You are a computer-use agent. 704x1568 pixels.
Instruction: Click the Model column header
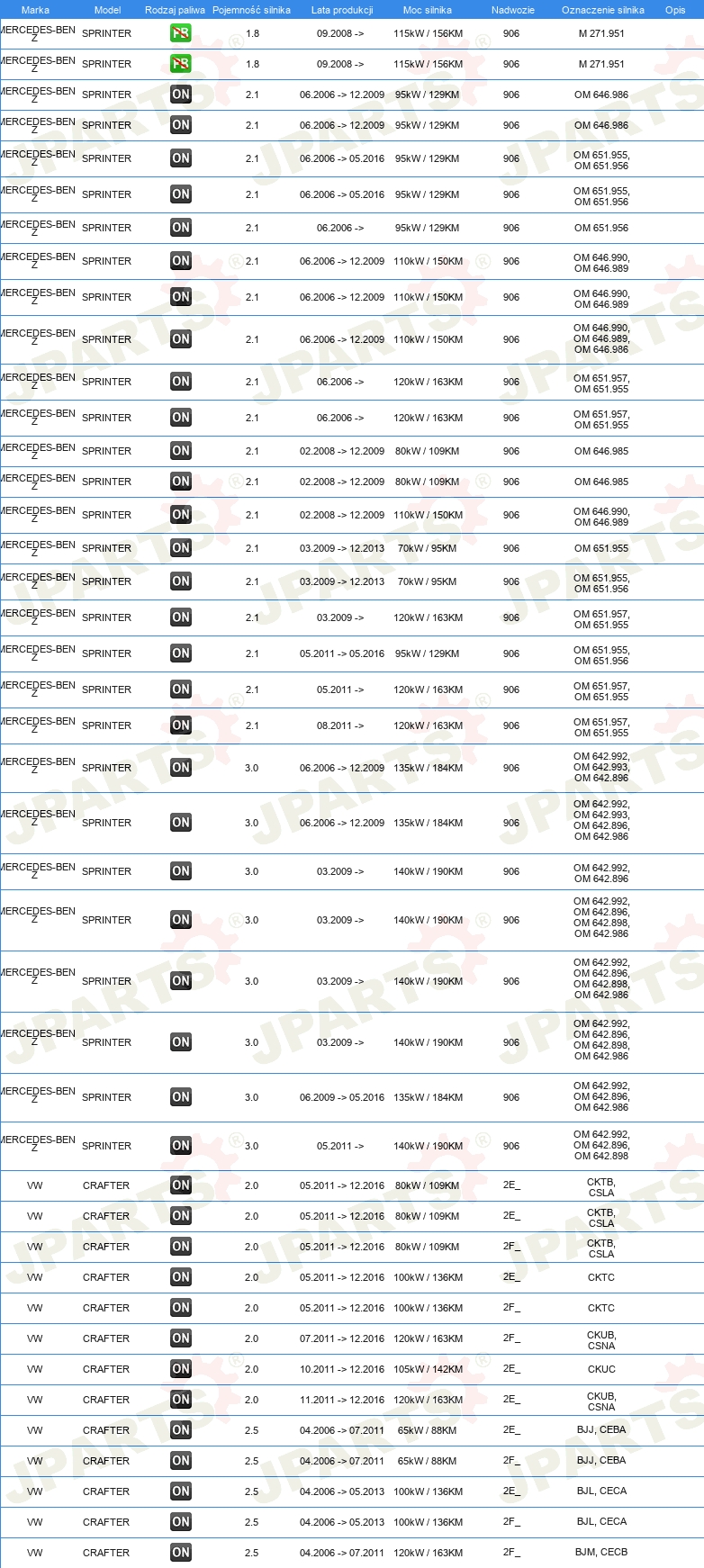(107, 10)
